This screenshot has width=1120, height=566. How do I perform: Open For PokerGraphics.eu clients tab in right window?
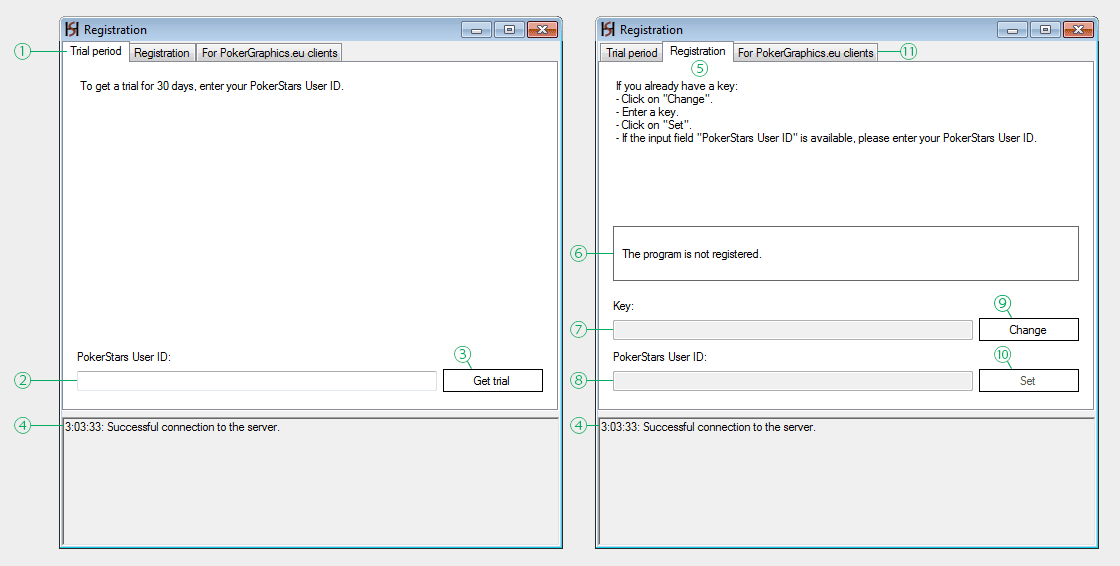805,53
